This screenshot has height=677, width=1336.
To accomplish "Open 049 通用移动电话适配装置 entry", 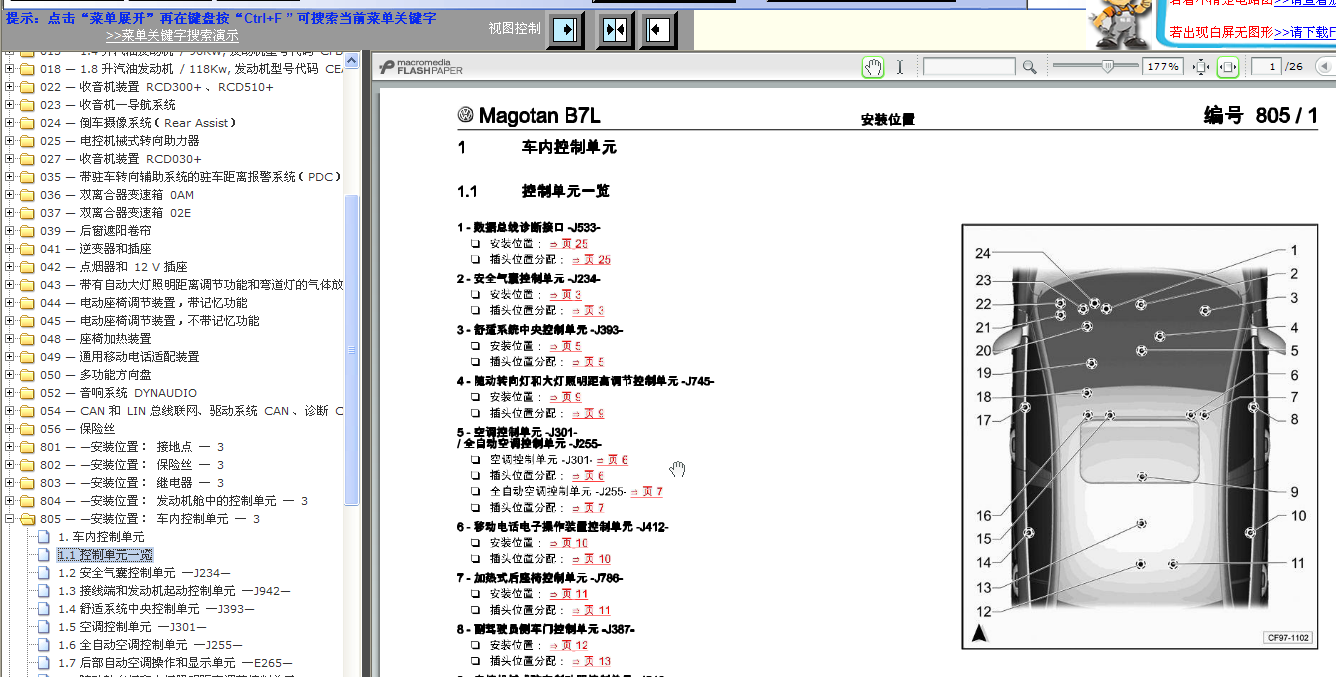I will click(x=120, y=357).
